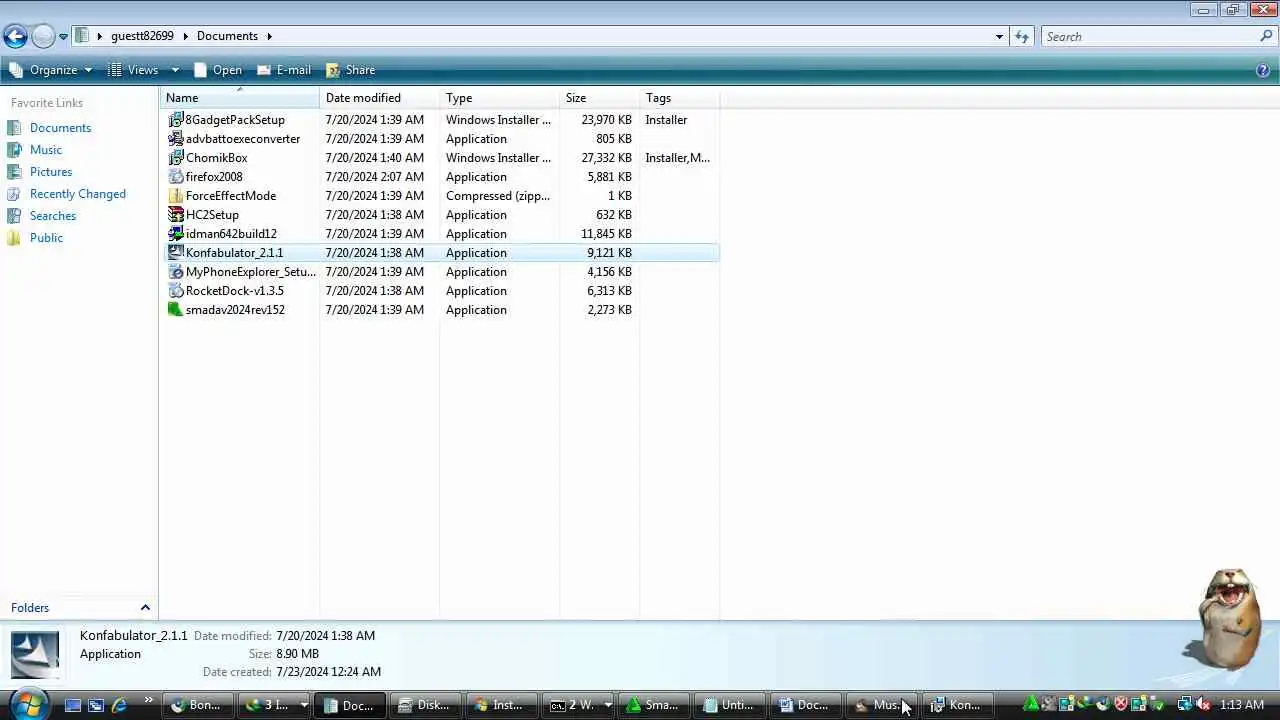Switch to Sma... taskbar button

(x=654, y=705)
